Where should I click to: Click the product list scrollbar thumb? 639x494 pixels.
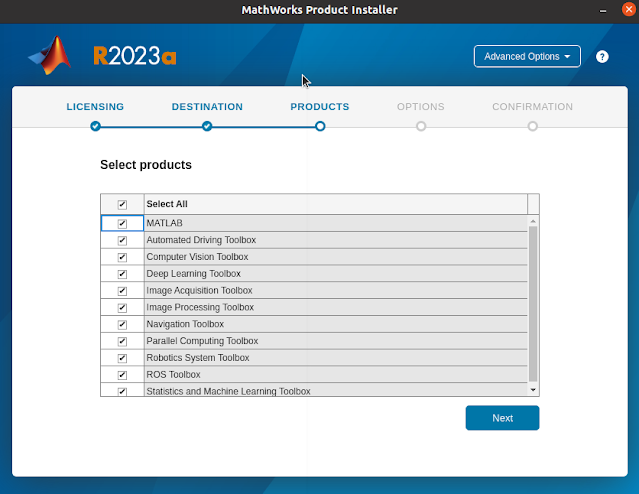(x=533, y=304)
